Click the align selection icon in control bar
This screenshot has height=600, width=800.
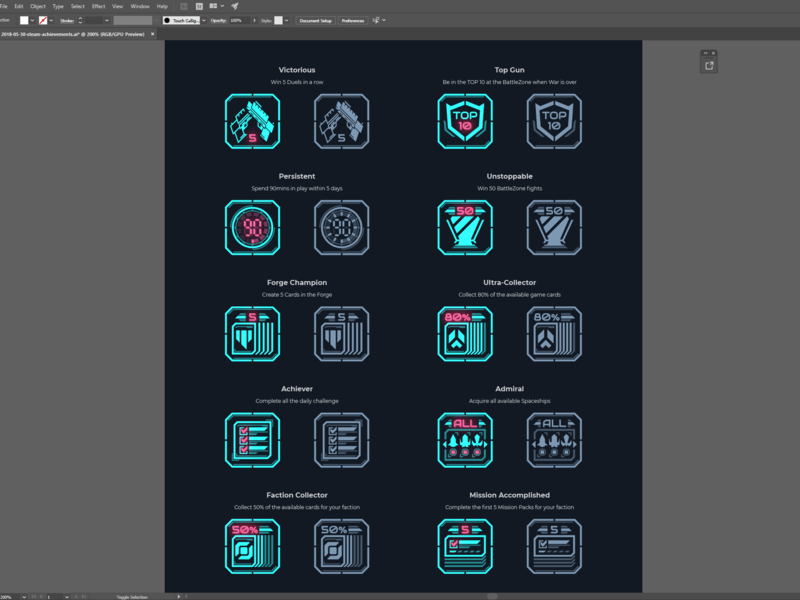[376, 20]
